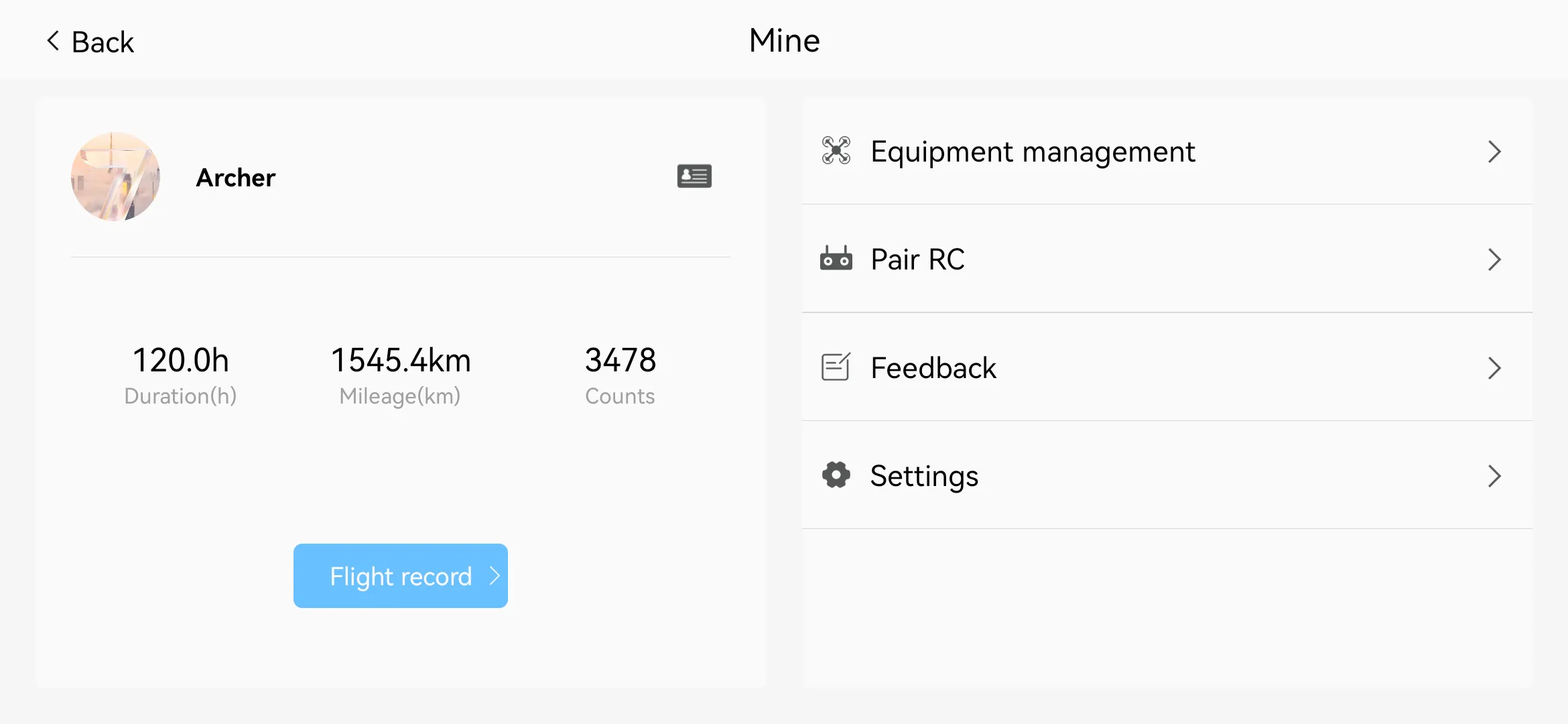The image size is (1568, 724).
Task: Click the 3478 counts value
Action: click(620, 360)
